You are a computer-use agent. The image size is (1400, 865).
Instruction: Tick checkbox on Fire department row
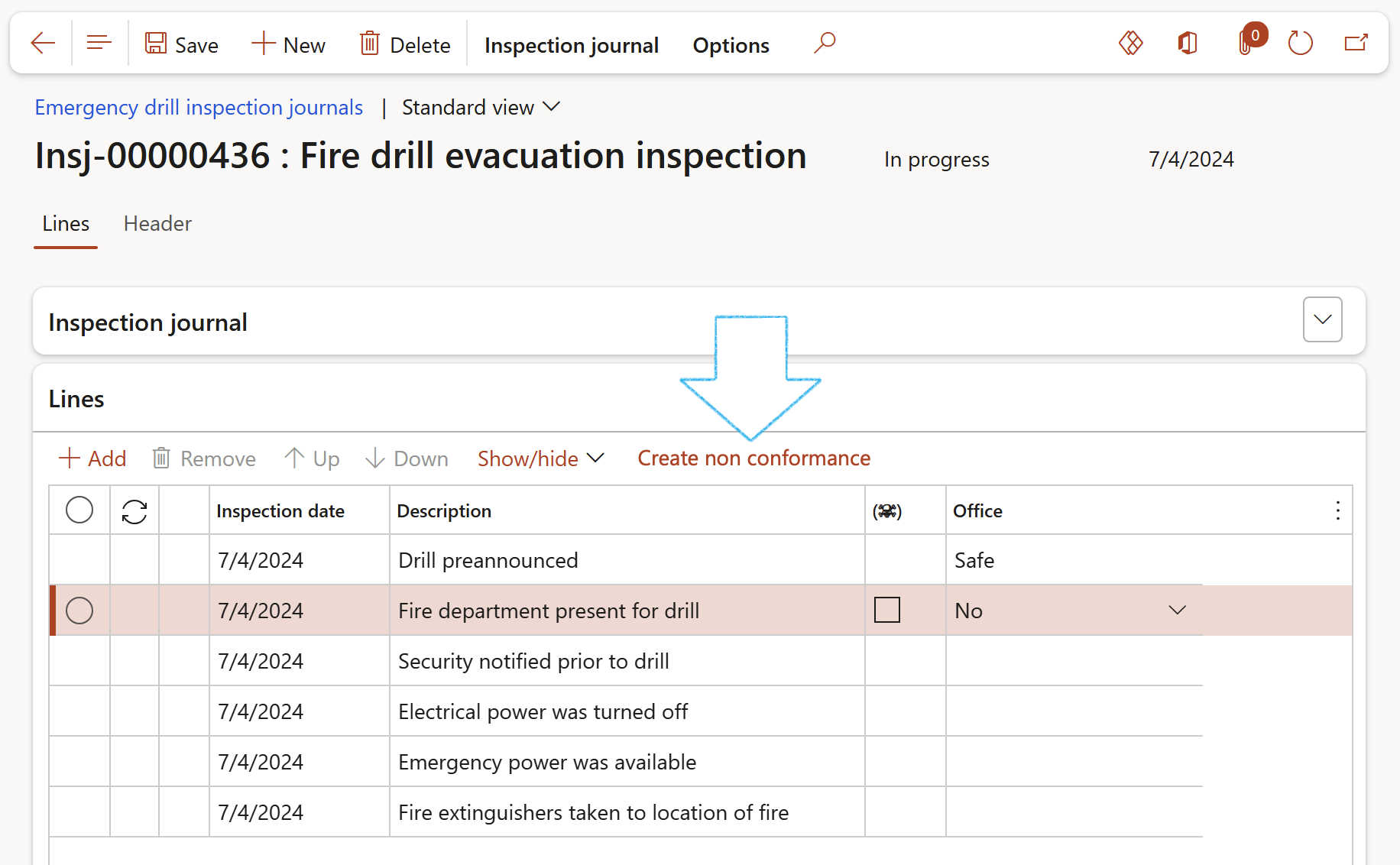tap(886, 611)
